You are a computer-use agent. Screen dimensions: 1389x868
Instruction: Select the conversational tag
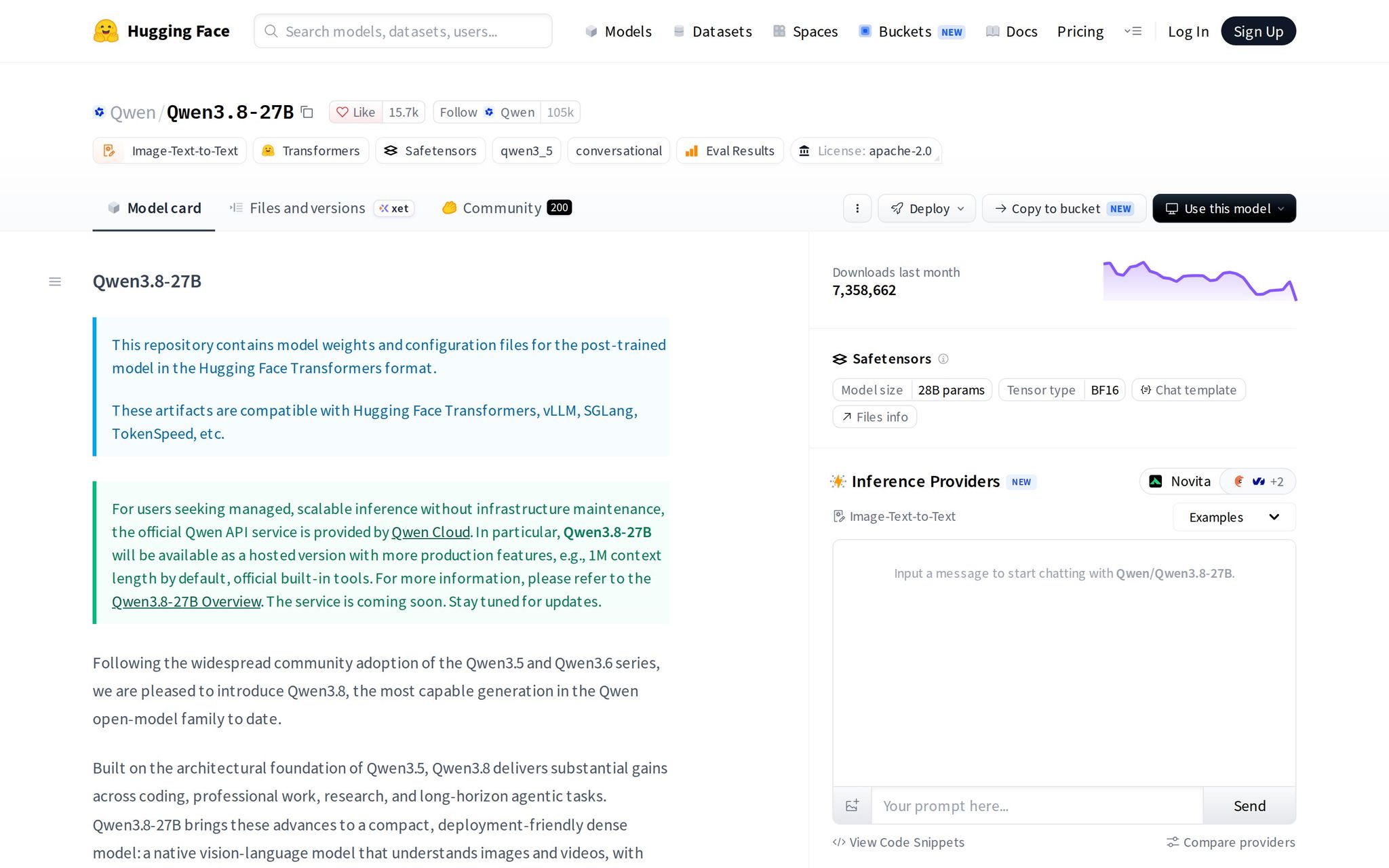619,151
